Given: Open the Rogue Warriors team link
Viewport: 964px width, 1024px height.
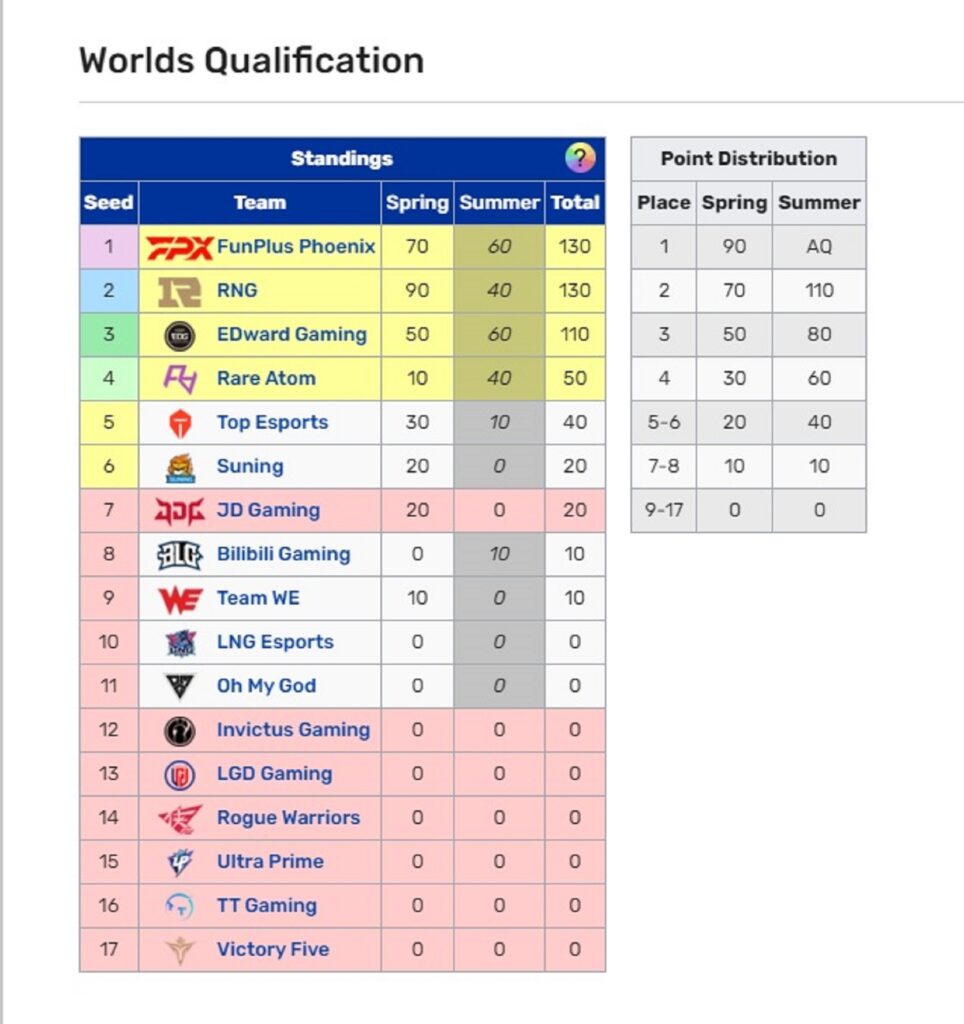Looking at the screenshot, I should click(x=288, y=818).
